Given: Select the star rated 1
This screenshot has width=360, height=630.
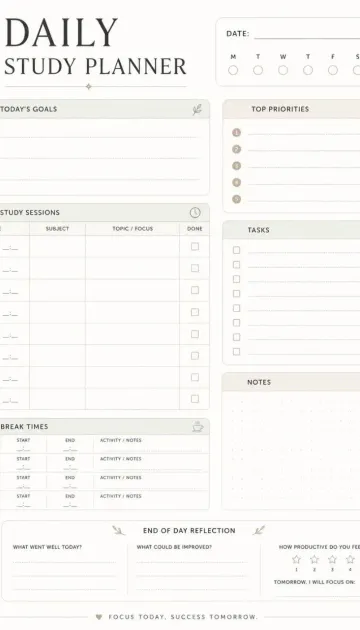Looking at the screenshot, I should click(x=296, y=559).
